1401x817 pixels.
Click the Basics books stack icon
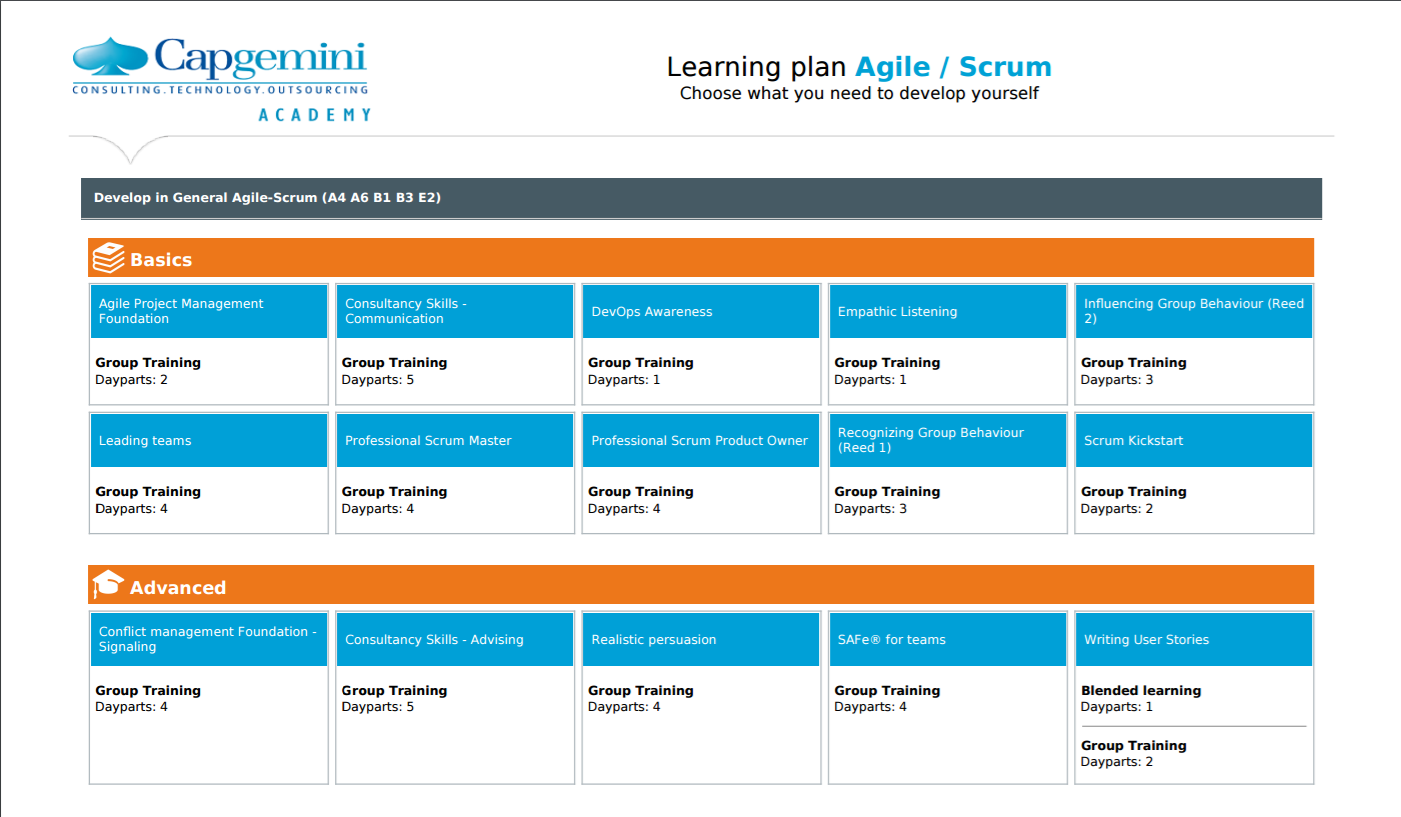108,258
